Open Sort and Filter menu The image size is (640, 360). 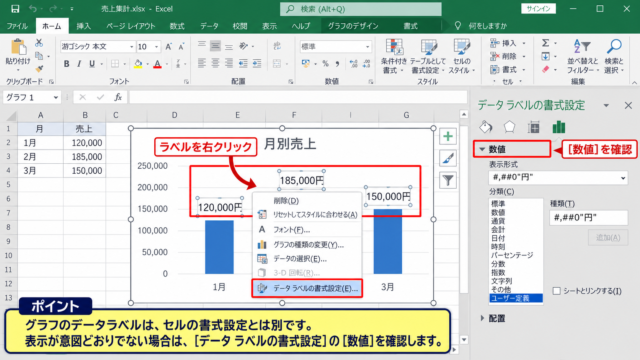[582, 56]
